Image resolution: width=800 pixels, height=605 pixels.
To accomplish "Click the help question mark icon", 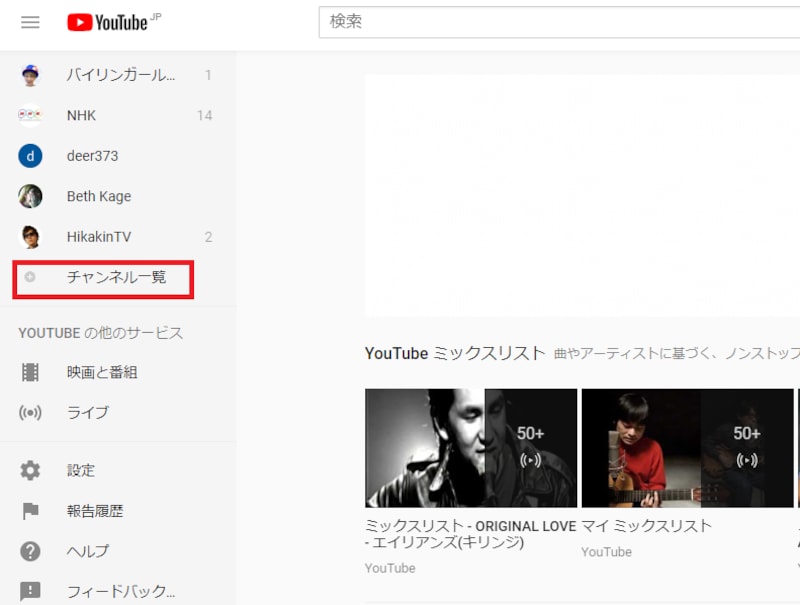I will pyautogui.click(x=30, y=551).
